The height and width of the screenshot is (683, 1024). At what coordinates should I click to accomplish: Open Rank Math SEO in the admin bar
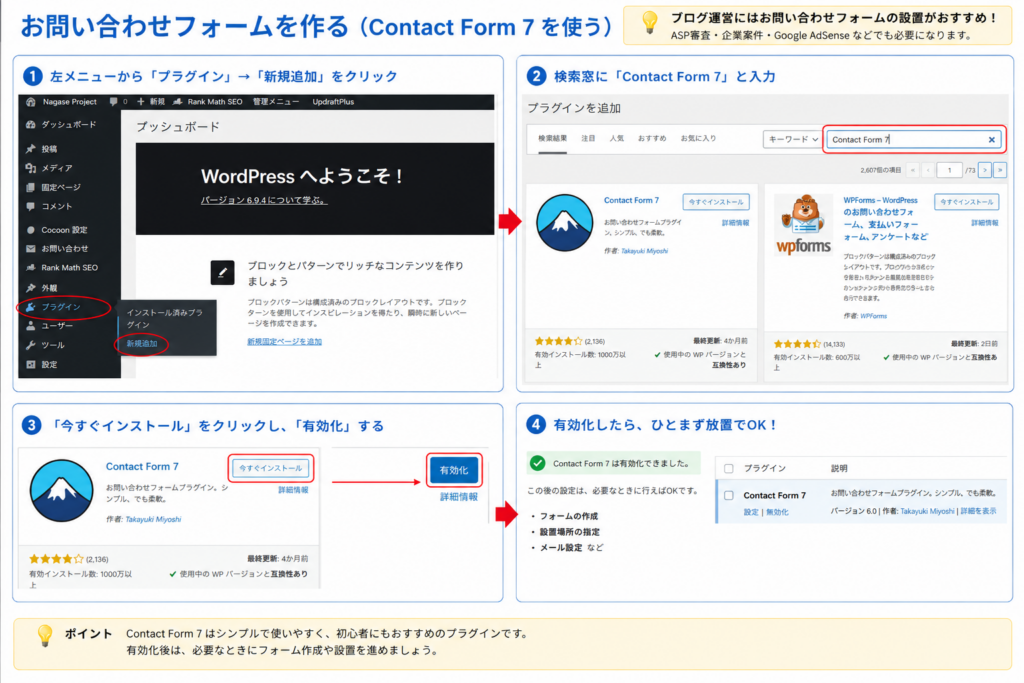208,102
